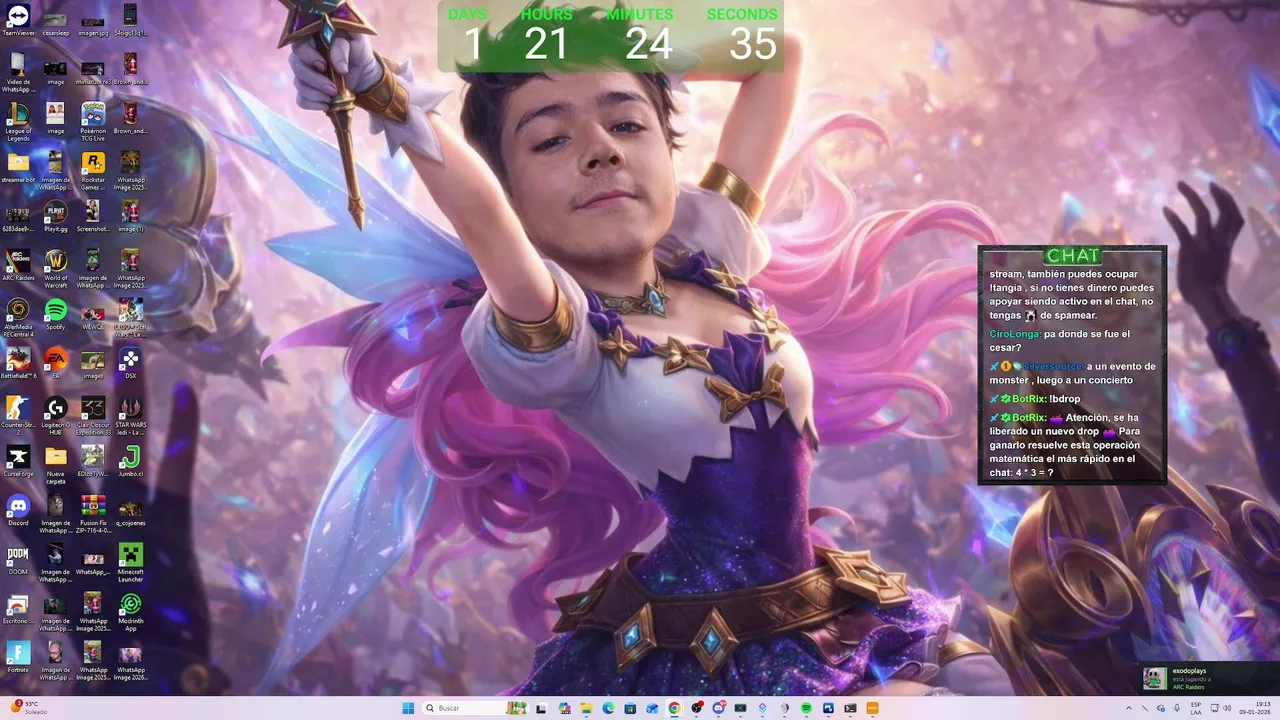The width and height of the screenshot is (1280, 720).
Task: Open Microsoft Store from the taskbar
Action: tap(630, 708)
